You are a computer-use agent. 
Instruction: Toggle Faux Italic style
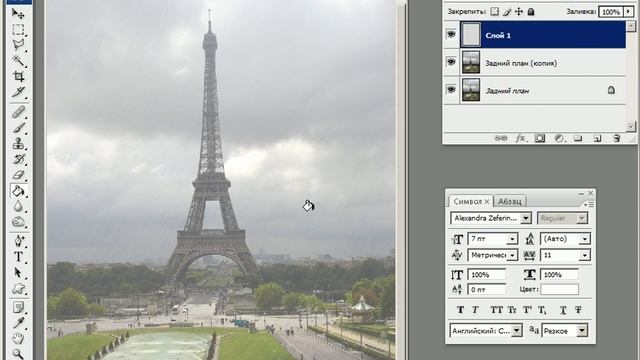tap(475, 310)
